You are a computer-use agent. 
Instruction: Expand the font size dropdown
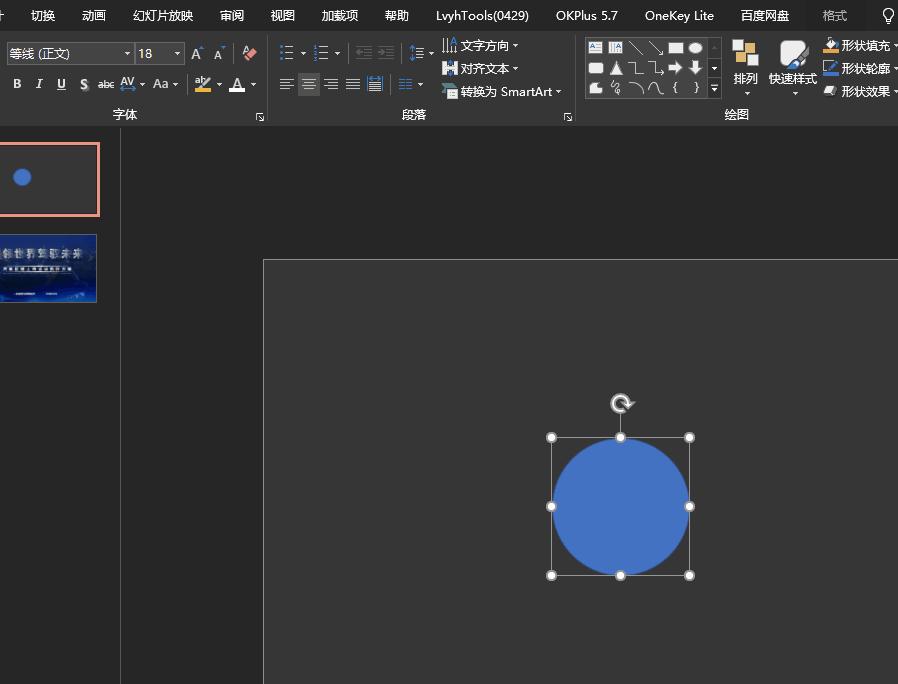[178, 54]
